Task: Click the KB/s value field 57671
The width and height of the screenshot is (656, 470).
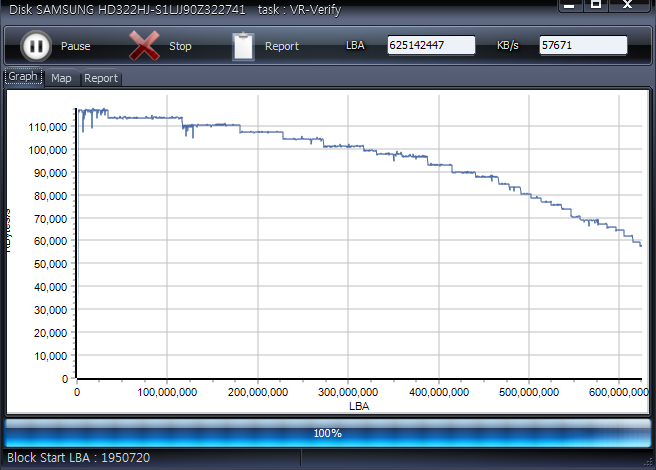Action: click(x=583, y=45)
